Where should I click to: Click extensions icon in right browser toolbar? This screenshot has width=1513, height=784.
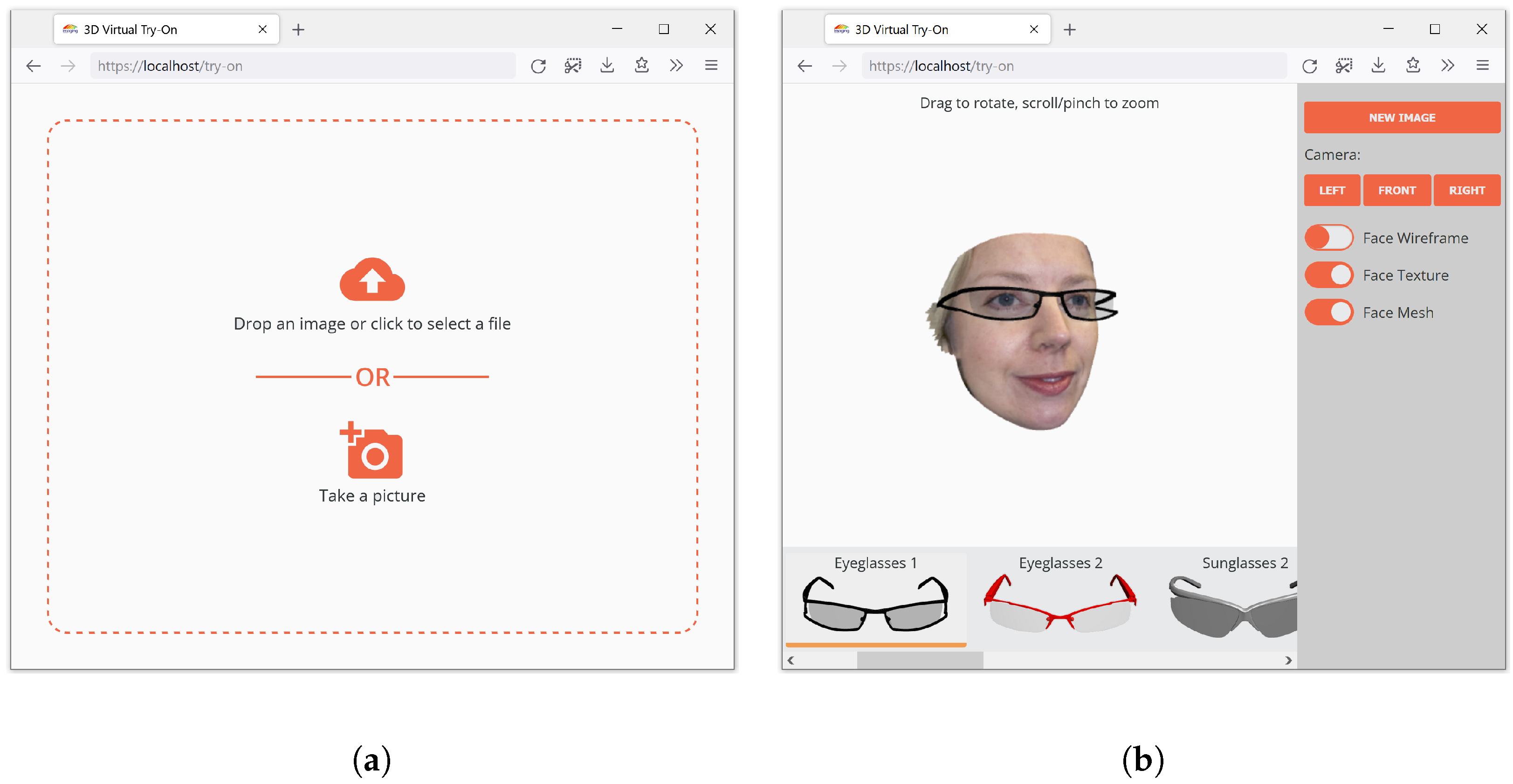[x=1413, y=66]
